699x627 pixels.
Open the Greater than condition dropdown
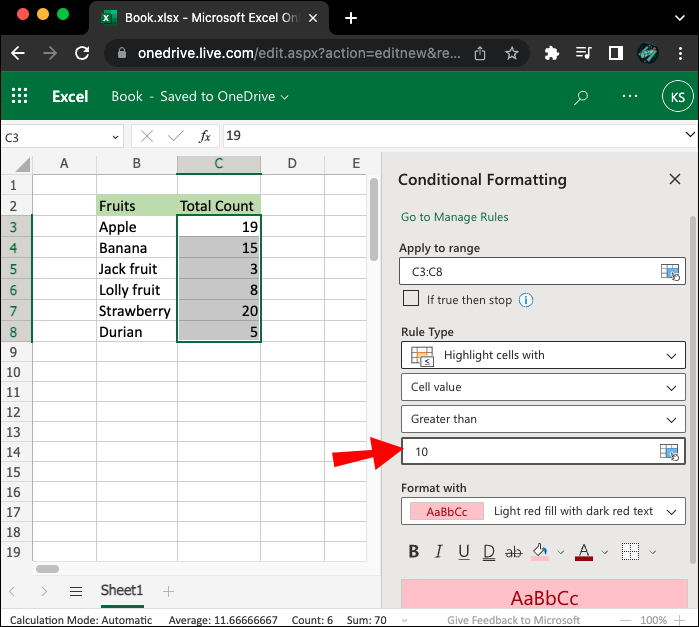tap(543, 419)
